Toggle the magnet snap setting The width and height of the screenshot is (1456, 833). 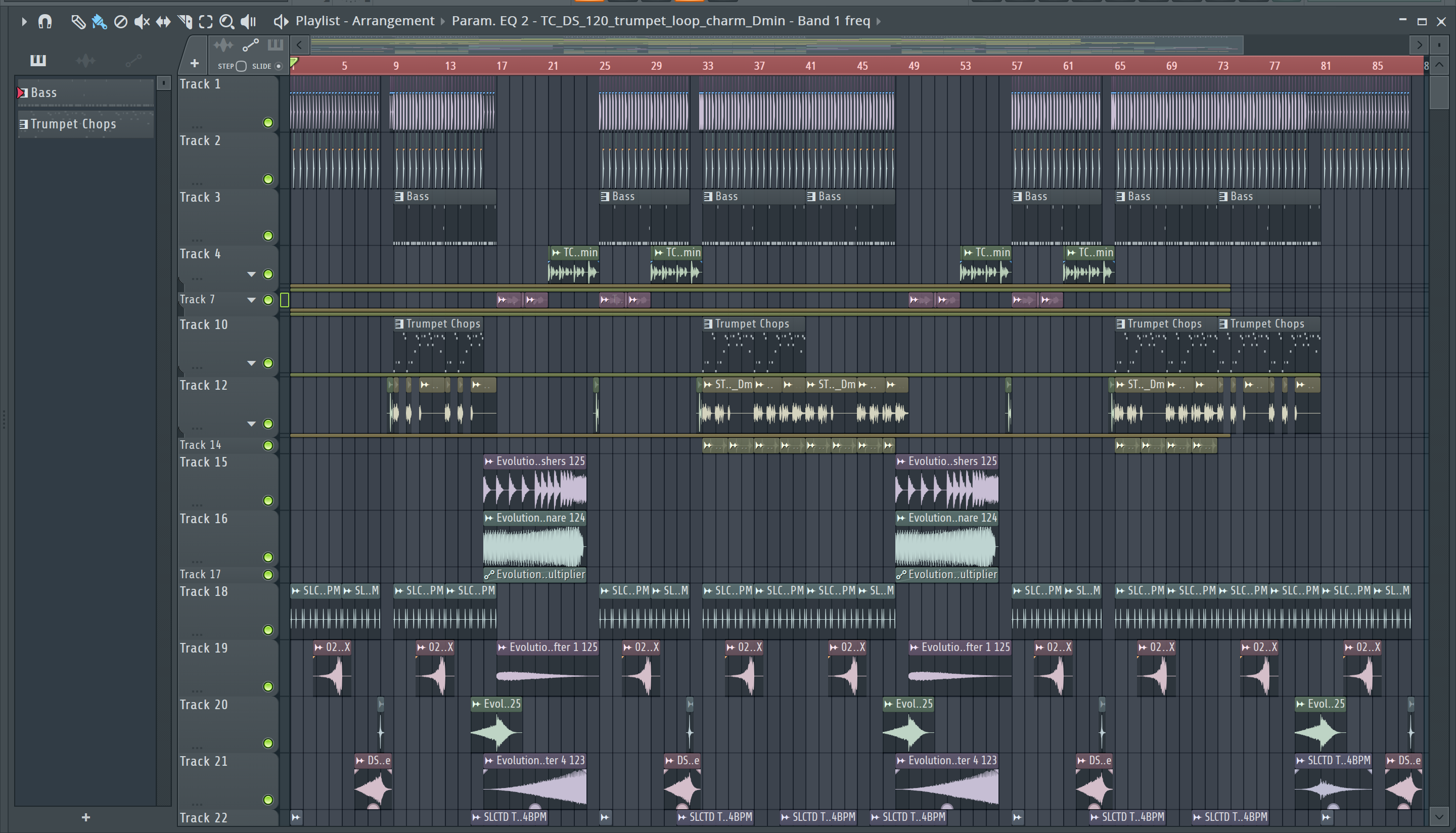click(x=44, y=22)
